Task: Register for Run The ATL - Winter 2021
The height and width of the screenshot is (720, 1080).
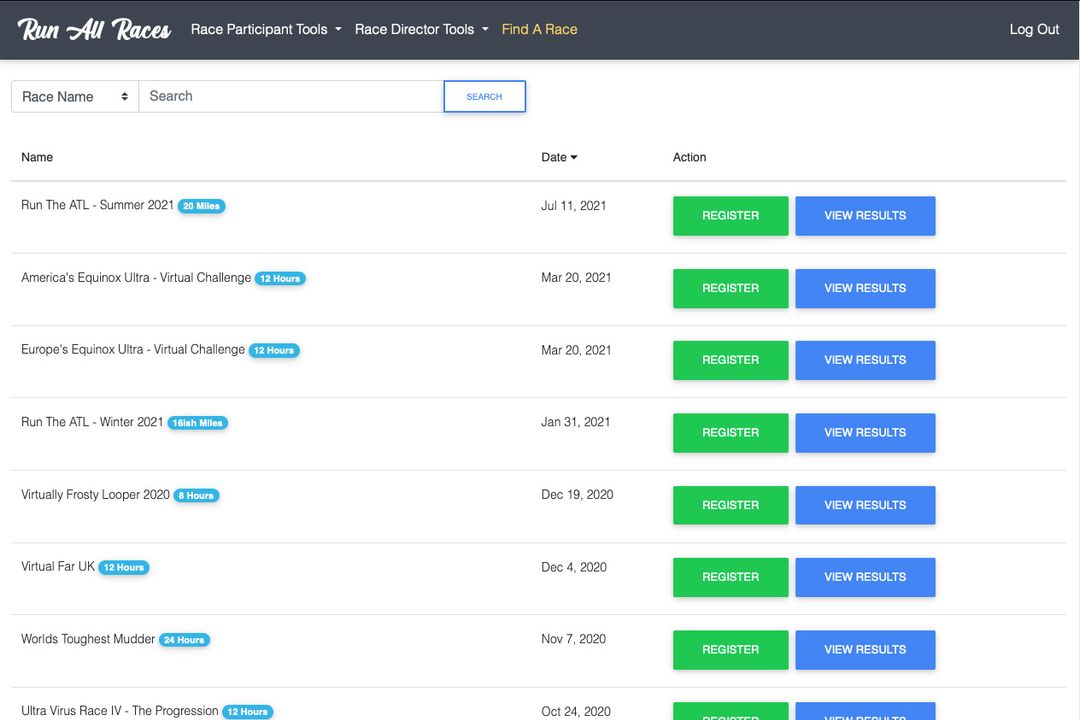Action: pyautogui.click(x=730, y=432)
